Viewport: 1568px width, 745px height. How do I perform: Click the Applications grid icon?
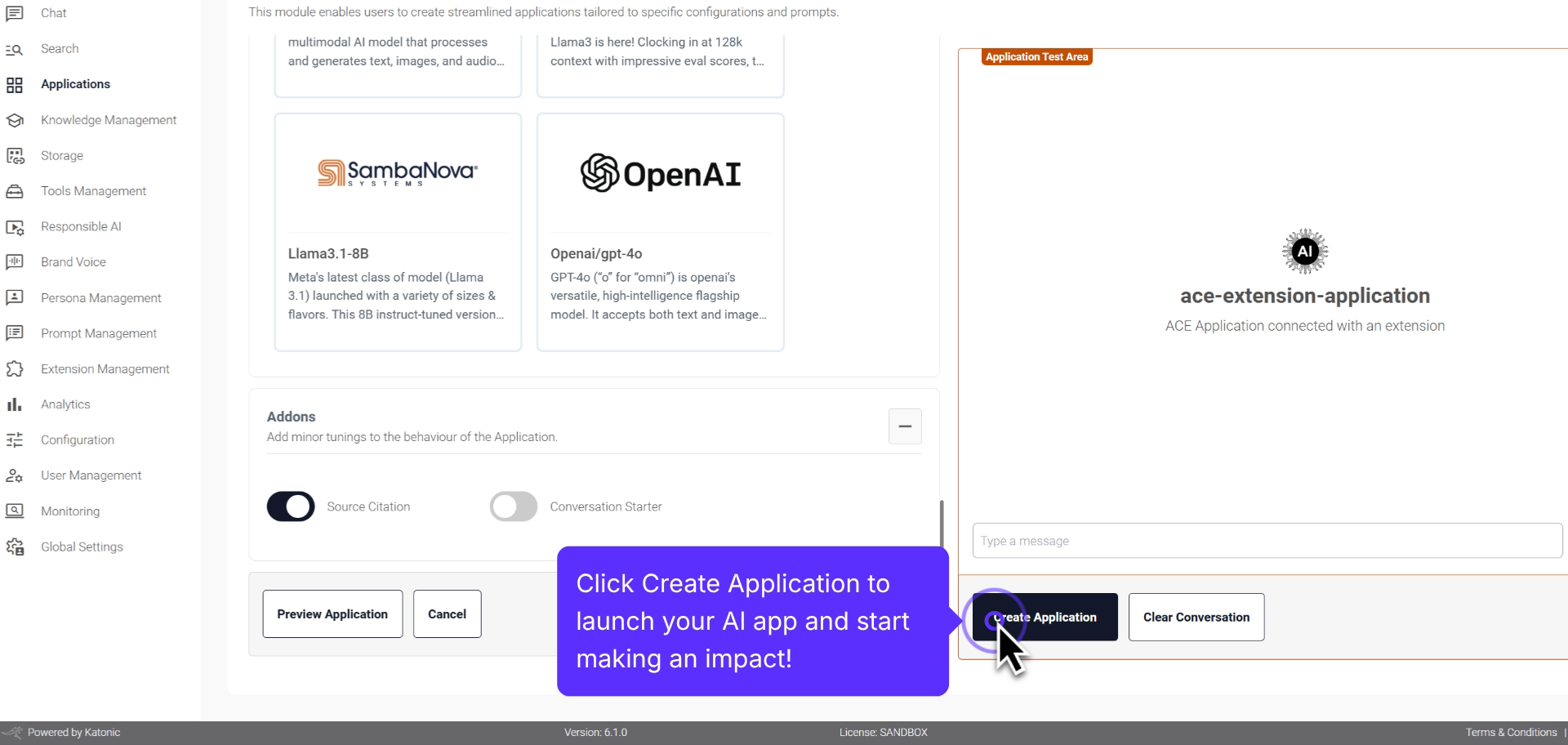pyautogui.click(x=16, y=84)
